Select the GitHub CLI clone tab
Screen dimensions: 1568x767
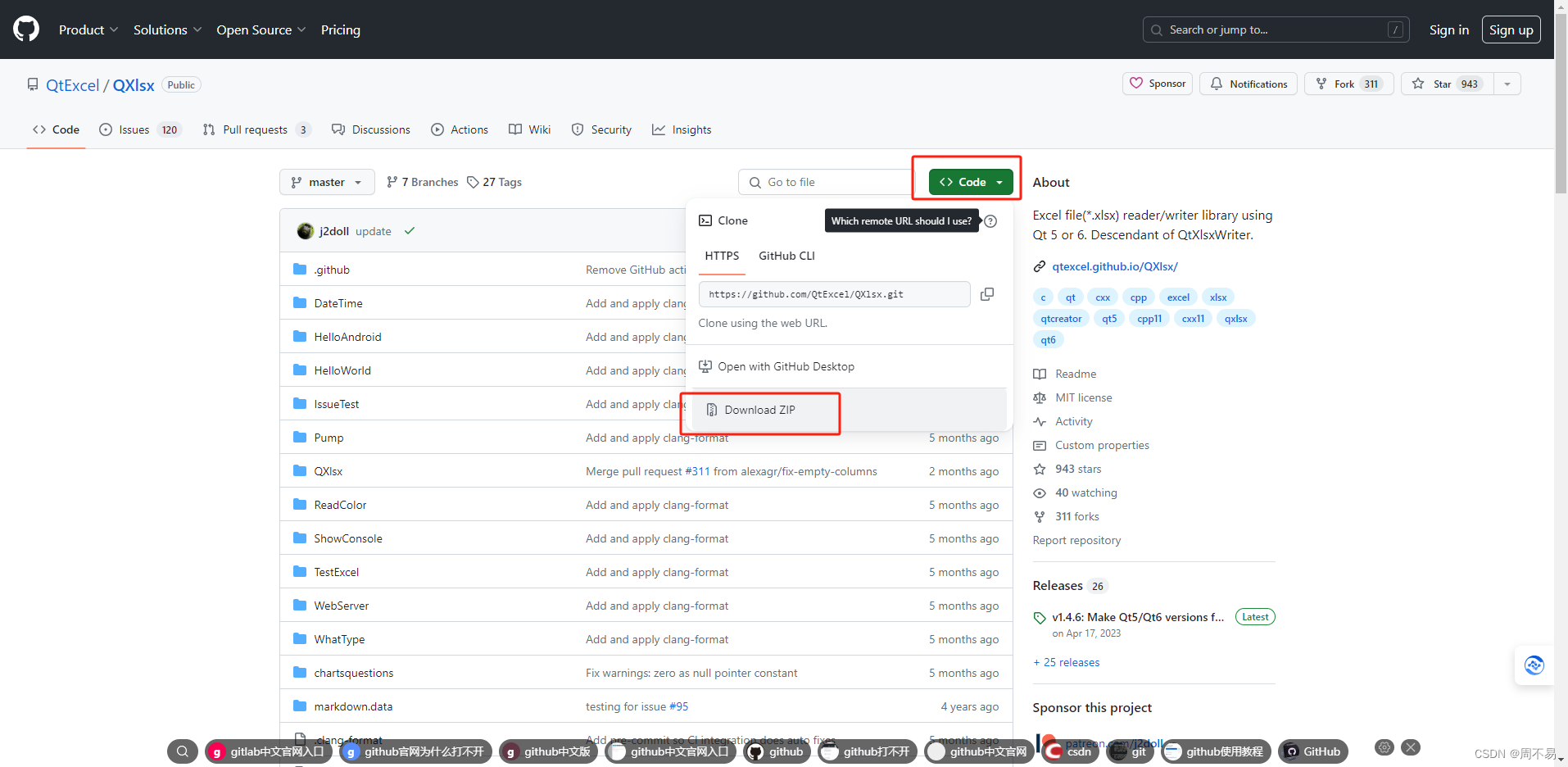(x=786, y=256)
